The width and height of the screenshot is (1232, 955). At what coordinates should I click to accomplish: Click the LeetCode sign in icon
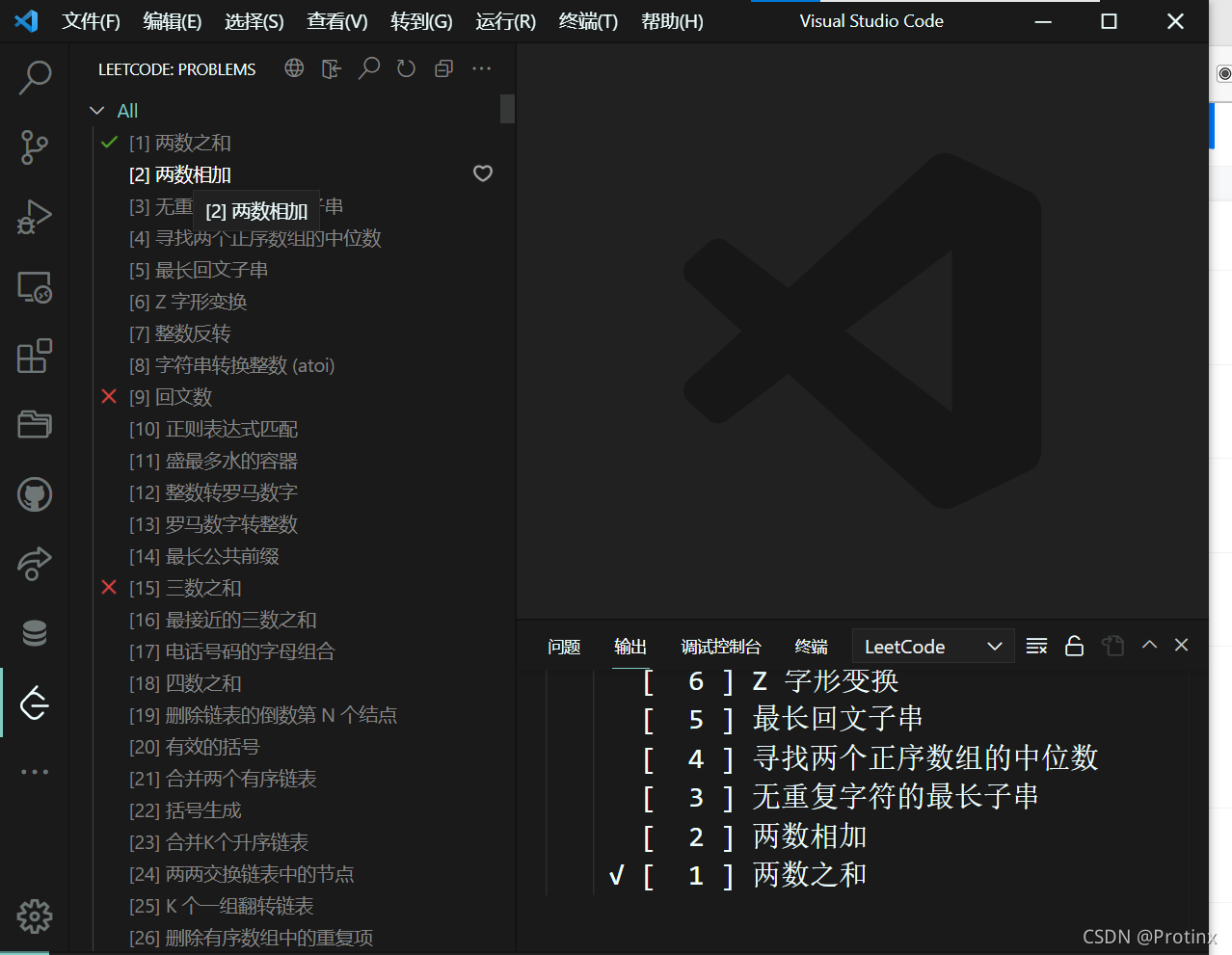[x=332, y=68]
